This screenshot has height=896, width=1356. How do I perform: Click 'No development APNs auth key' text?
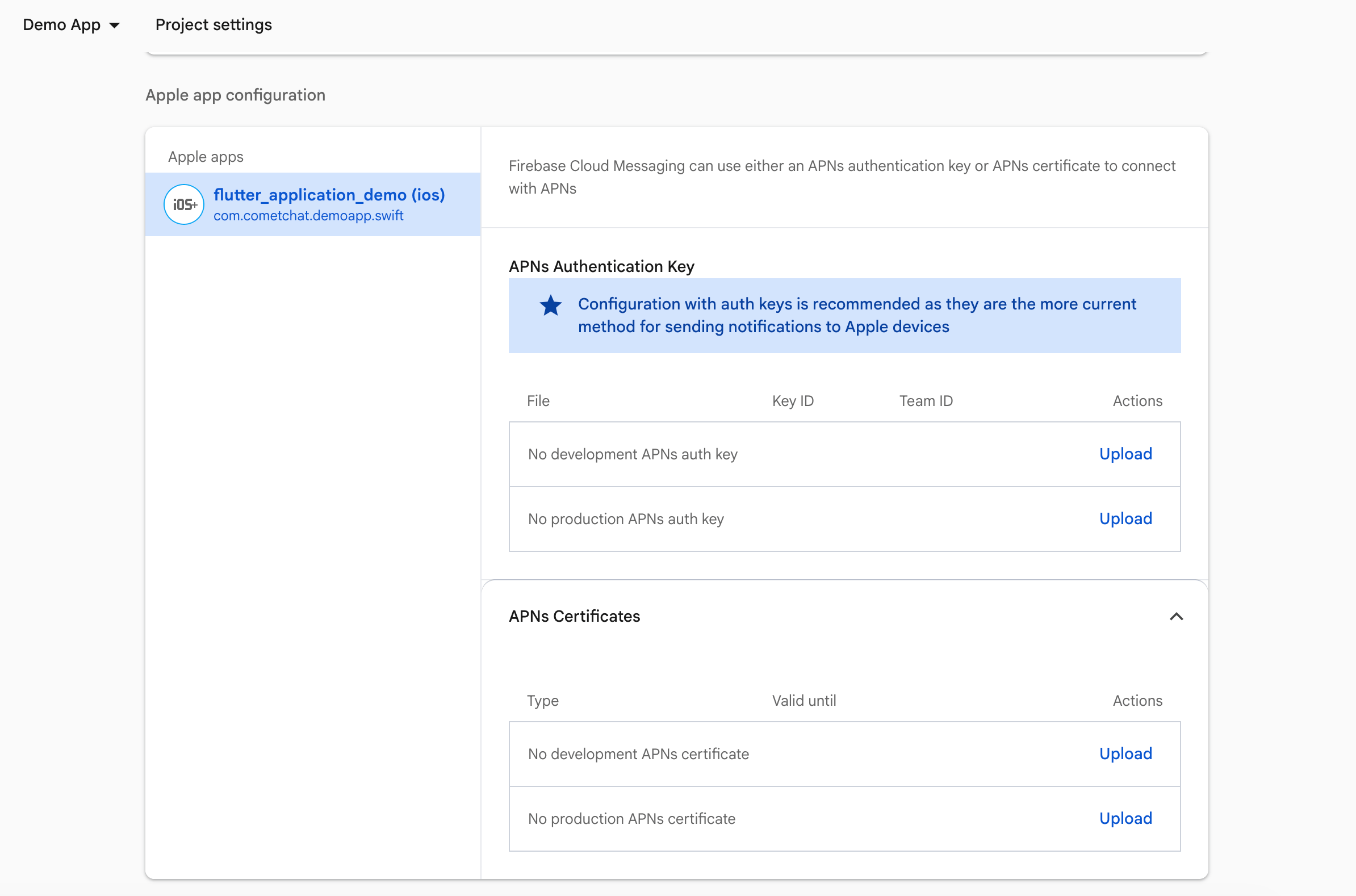633,454
